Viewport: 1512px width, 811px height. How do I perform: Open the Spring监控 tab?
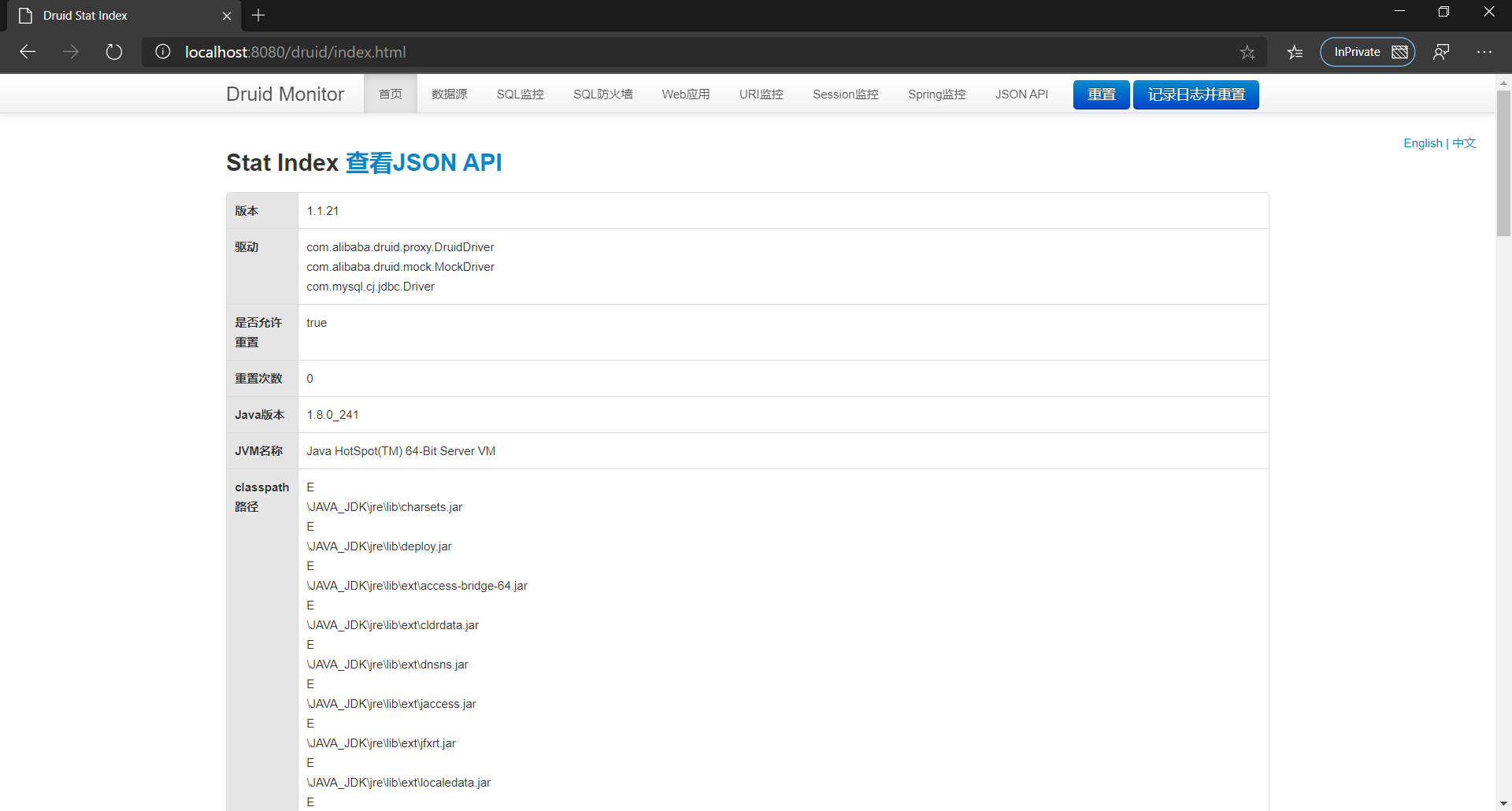pyautogui.click(x=937, y=94)
